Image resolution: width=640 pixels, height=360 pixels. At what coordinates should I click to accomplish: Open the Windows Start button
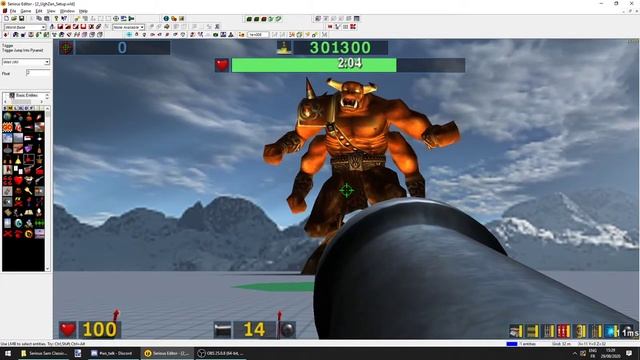click(x=8, y=353)
